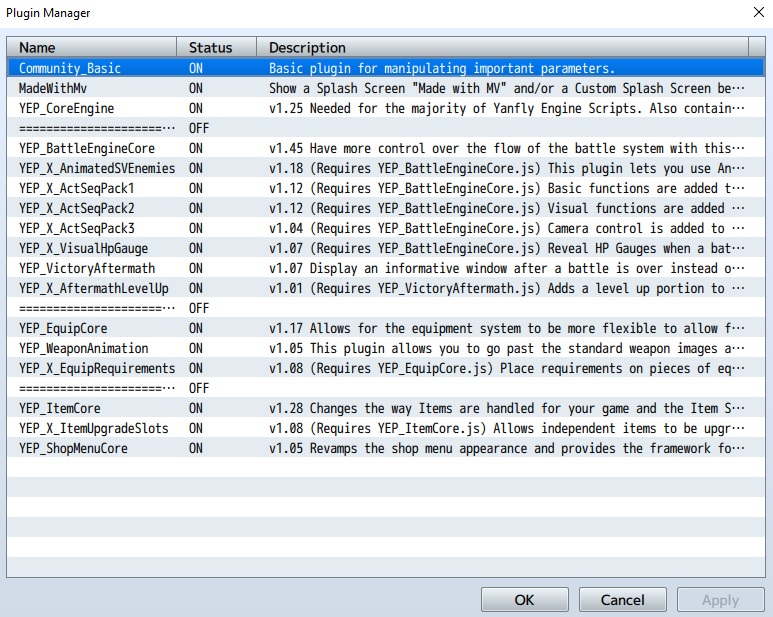
Task: Click the 'Basic plugin for manipulating' description
Action: click(x=442, y=68)
